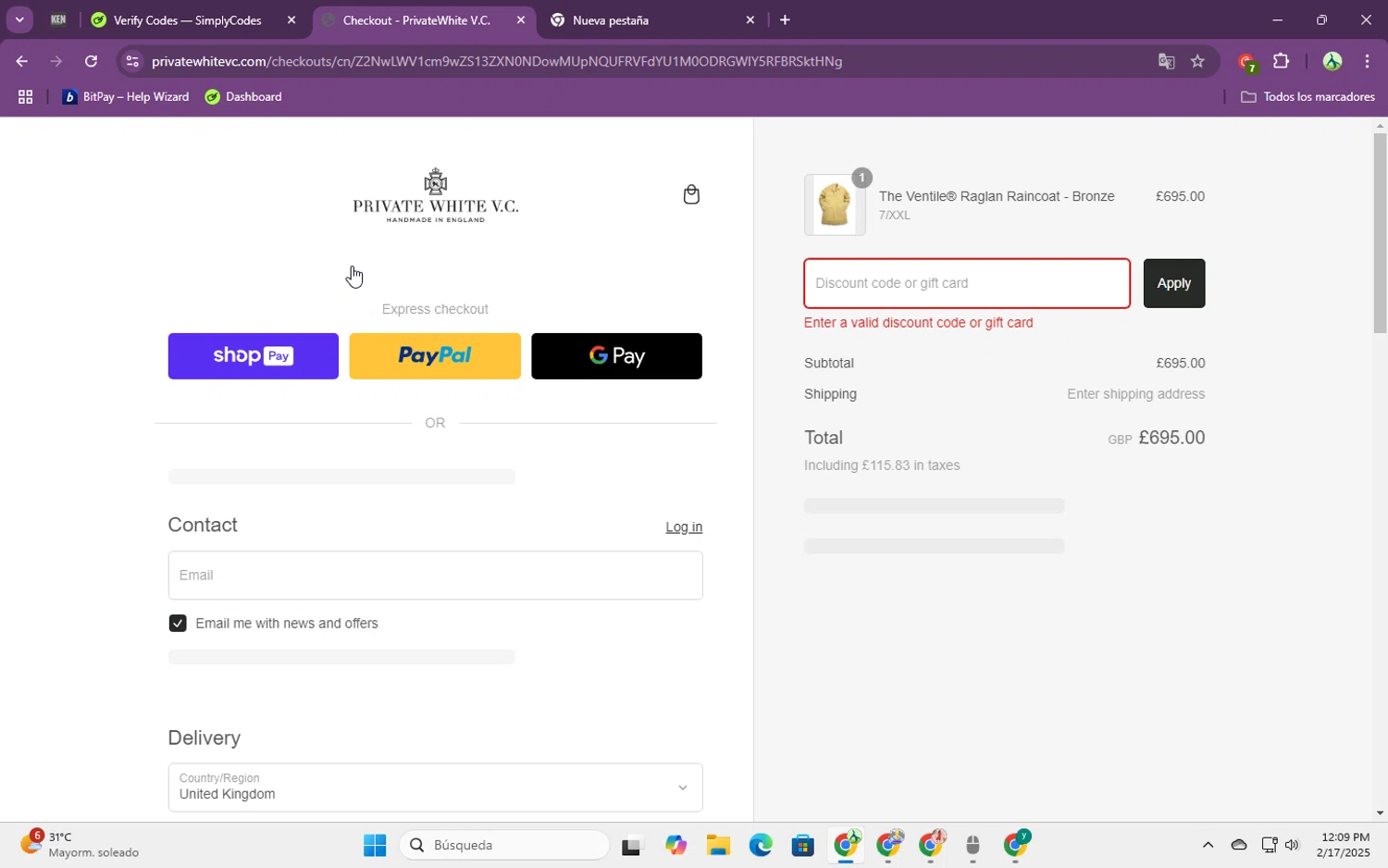Open OneDrive cloud tray icon
The image size is (1388, 868).
click(1239, 845)
